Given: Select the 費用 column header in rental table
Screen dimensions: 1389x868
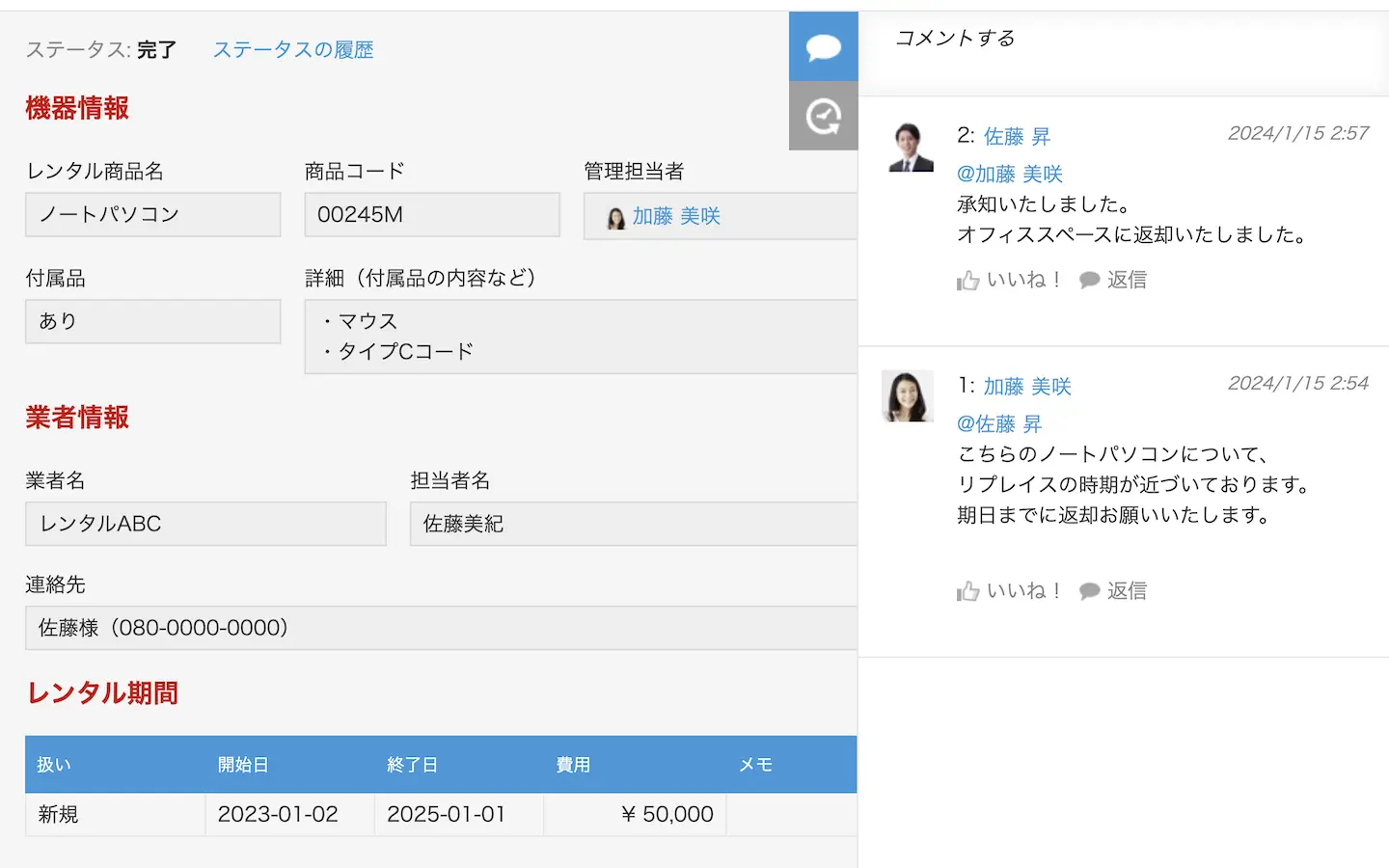Looking at the screenshot, I should click(573, 765).
